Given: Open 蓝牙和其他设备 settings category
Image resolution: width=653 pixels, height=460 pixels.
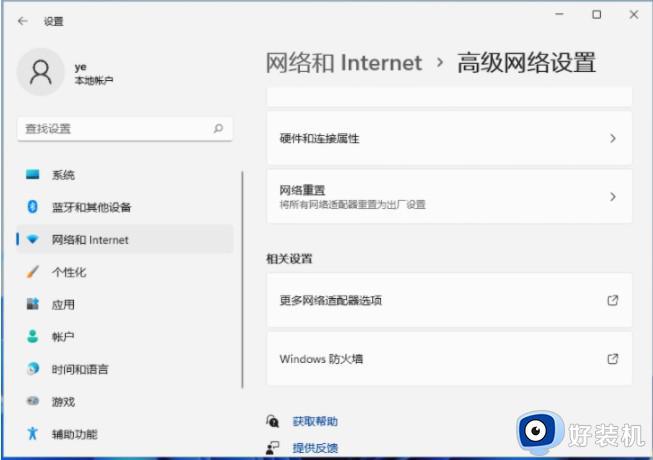Looking at the screenshot, I should (125, 207).
